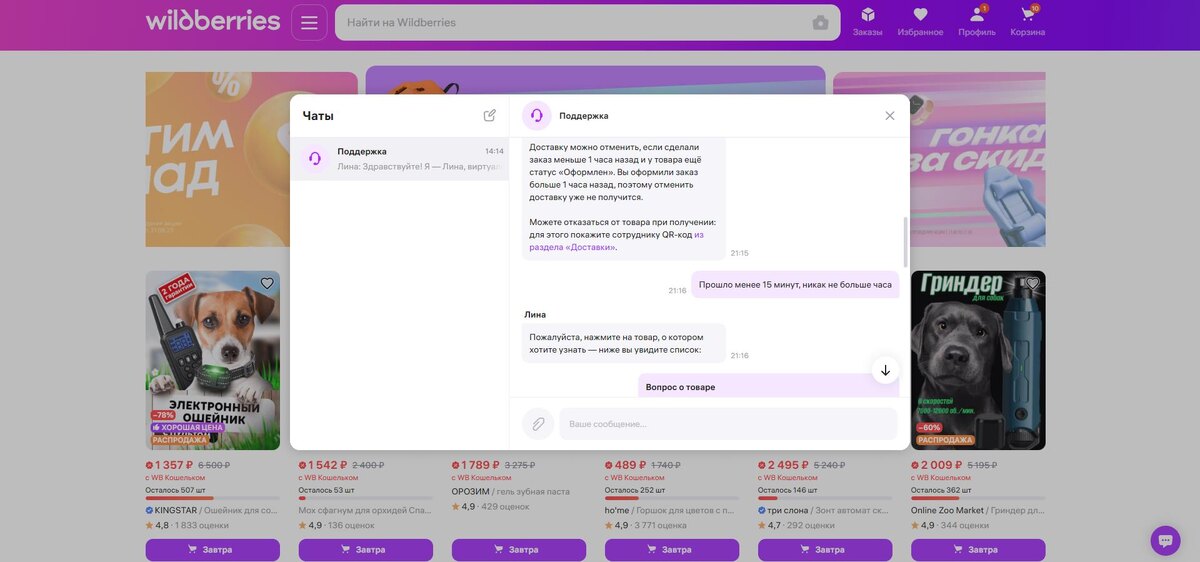1200x562 pixels.
Task: Open the hamburger catalog menu
Action: 309,22
